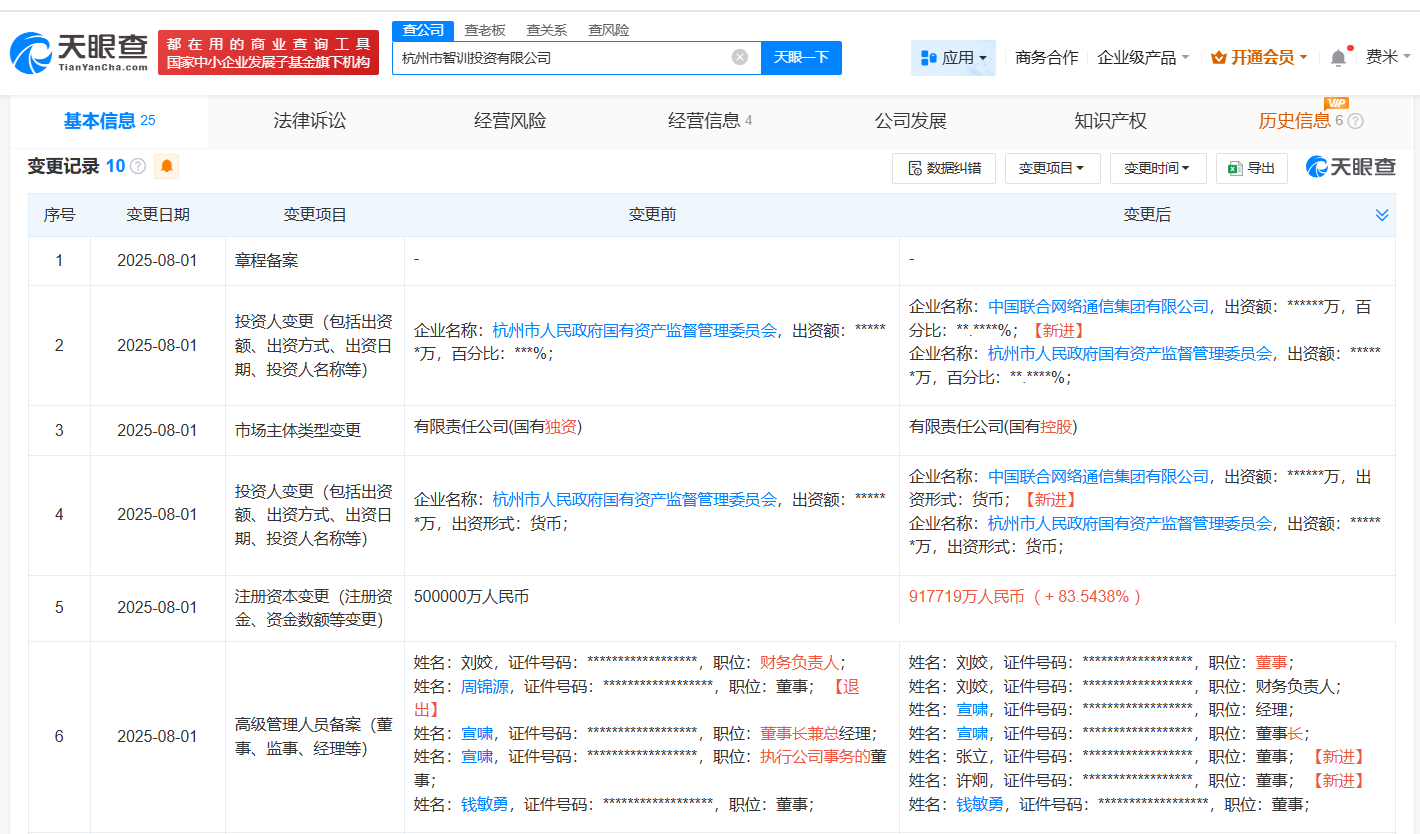Select 注册资本变更 change item cell
Viewport: 1420px width, 834px height.
coord(315,608)
